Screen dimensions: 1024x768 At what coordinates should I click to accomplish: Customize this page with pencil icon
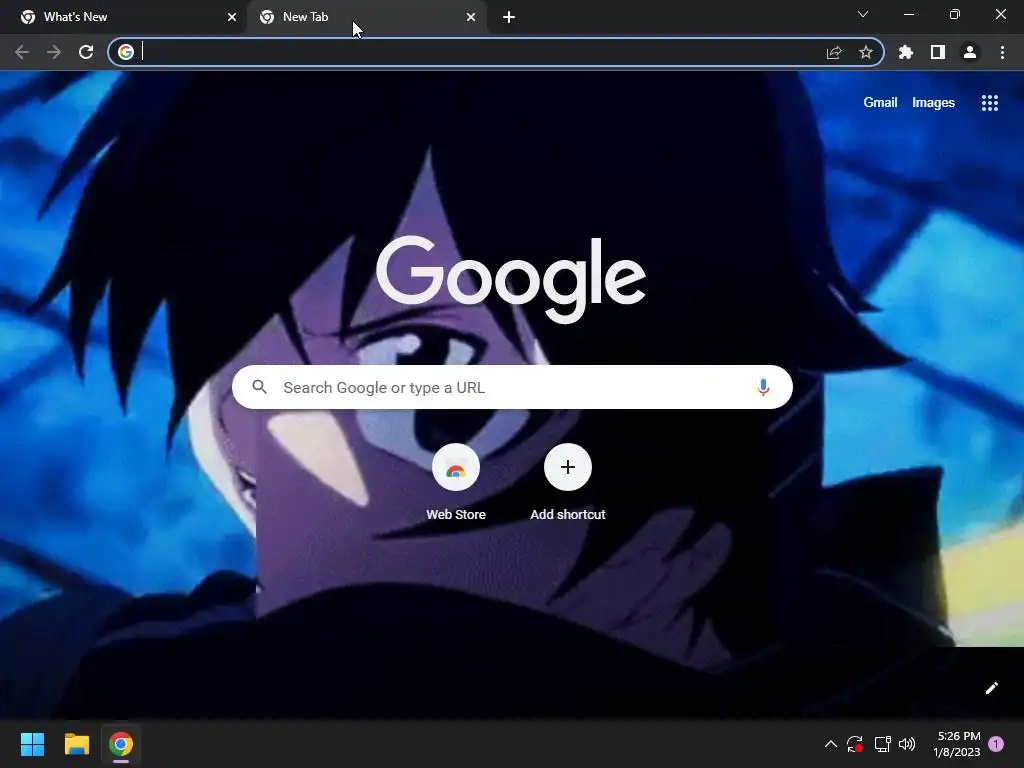[991, 688]
